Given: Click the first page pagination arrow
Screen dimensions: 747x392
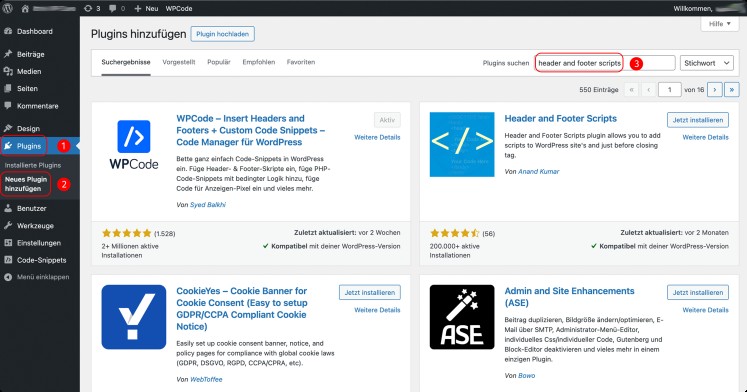Looking at the screenshot, I should 631,90.
